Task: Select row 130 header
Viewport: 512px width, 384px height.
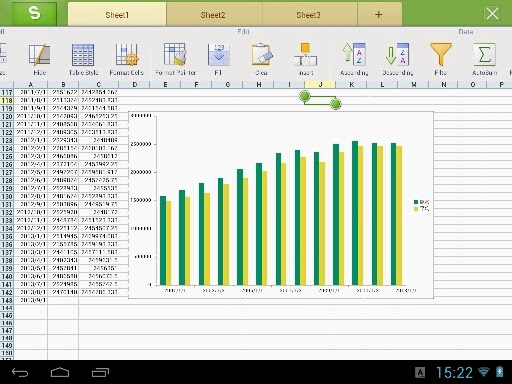Action: (7, 196)
